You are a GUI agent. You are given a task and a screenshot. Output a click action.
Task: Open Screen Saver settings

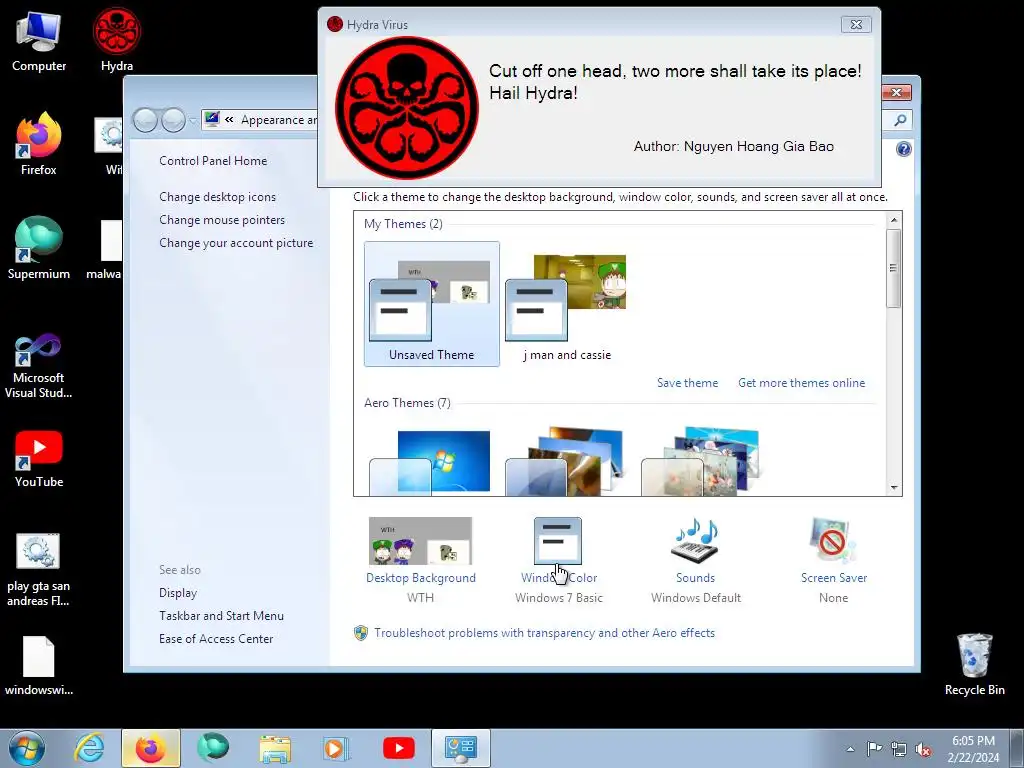point(833,559)
